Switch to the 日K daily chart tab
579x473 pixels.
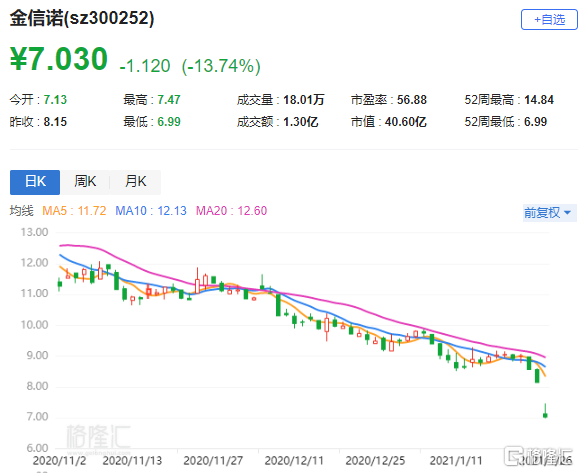click(35, 182)
